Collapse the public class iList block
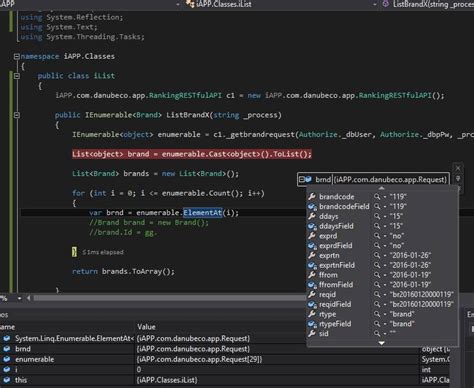The width and height of the screenshot is (474, 388). pos(17,76)
